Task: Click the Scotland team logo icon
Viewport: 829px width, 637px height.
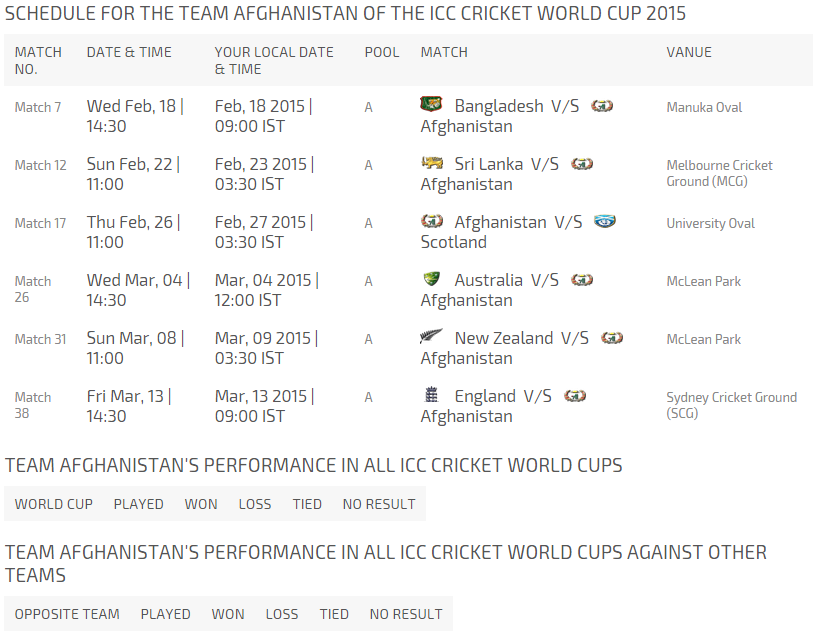Action: click(x=605, y=220)
